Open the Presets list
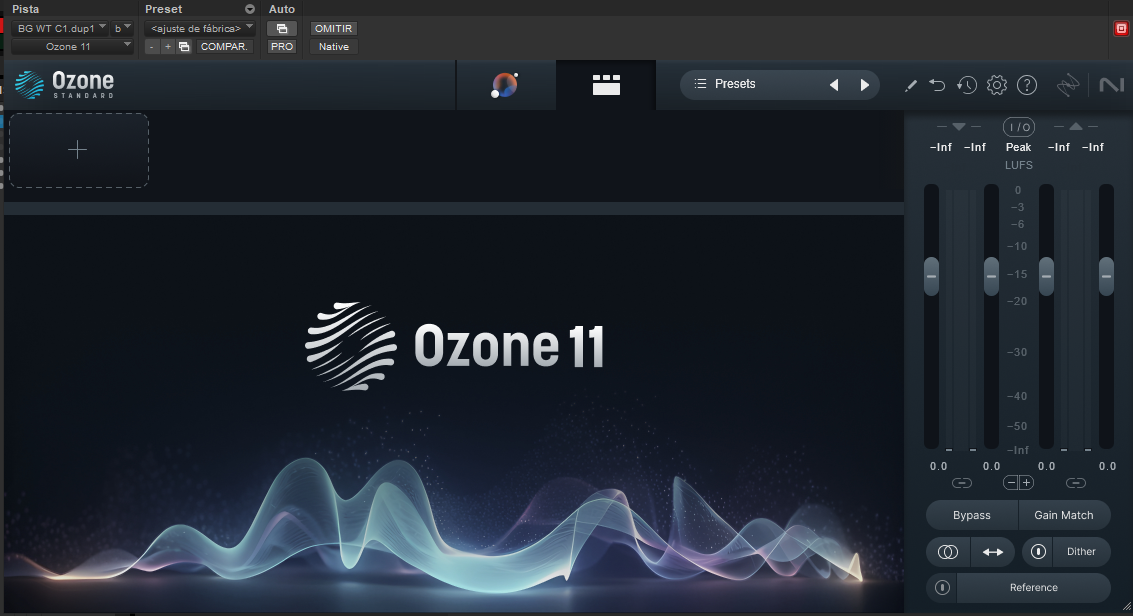The width and height of the screenshot is (1133, 616). pyautogui.click(x=736, y=84)
